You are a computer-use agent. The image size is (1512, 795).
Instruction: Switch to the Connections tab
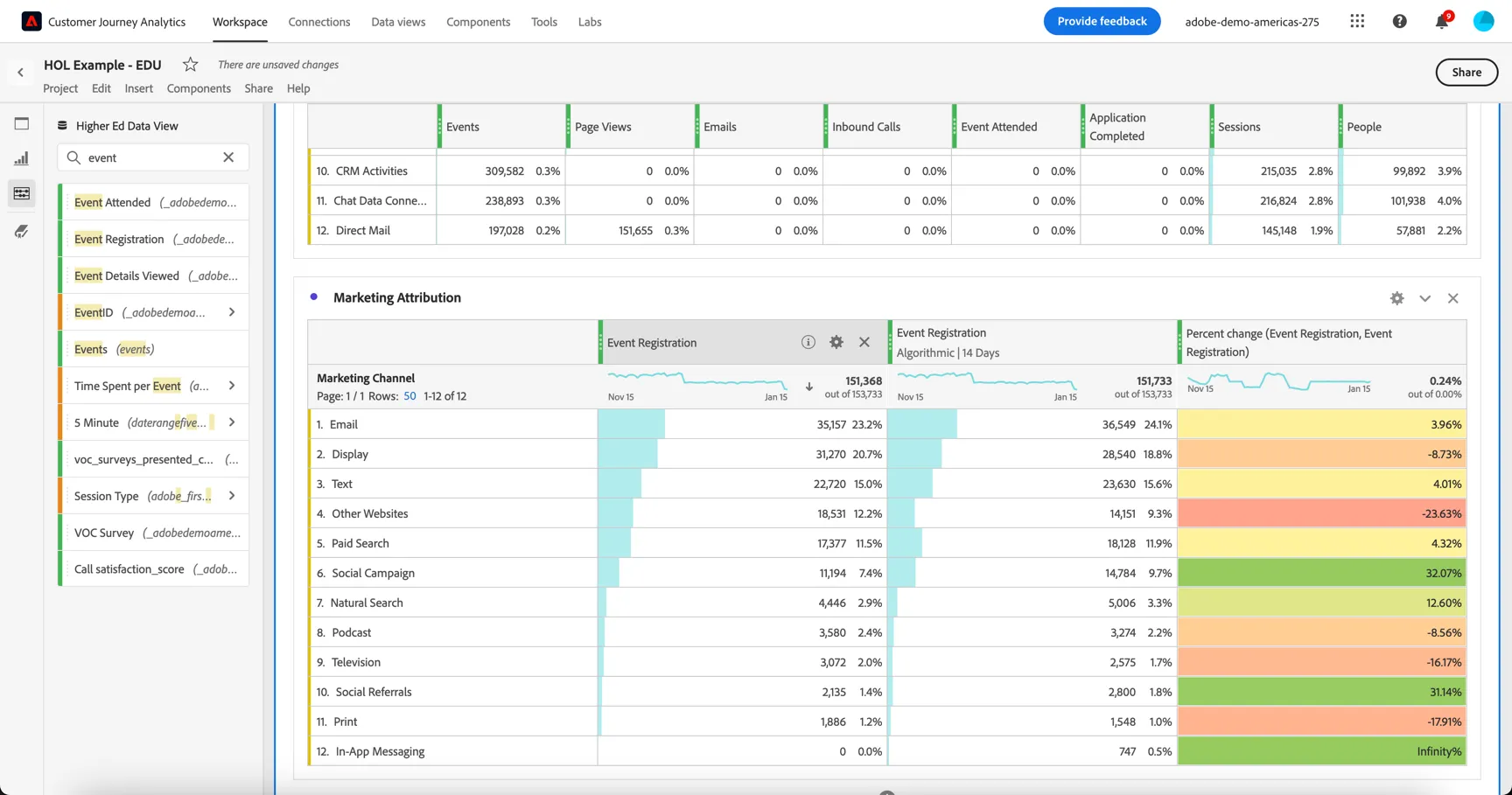(319, 22)
